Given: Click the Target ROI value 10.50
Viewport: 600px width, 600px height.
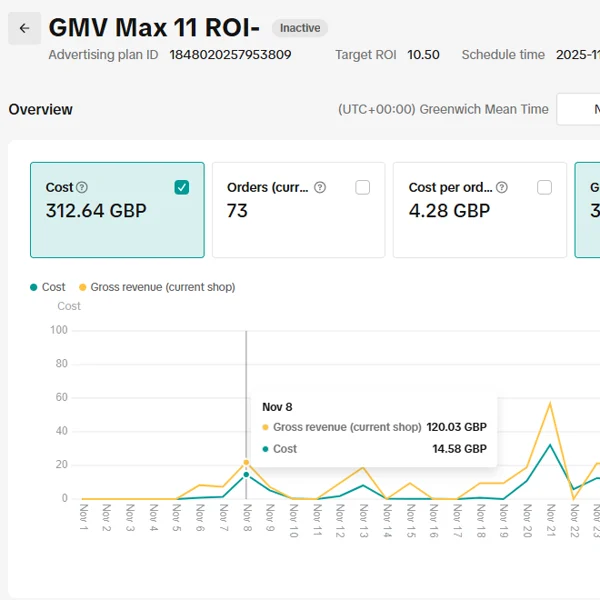Looking at the screenshot, I should [x=423, y=55].
